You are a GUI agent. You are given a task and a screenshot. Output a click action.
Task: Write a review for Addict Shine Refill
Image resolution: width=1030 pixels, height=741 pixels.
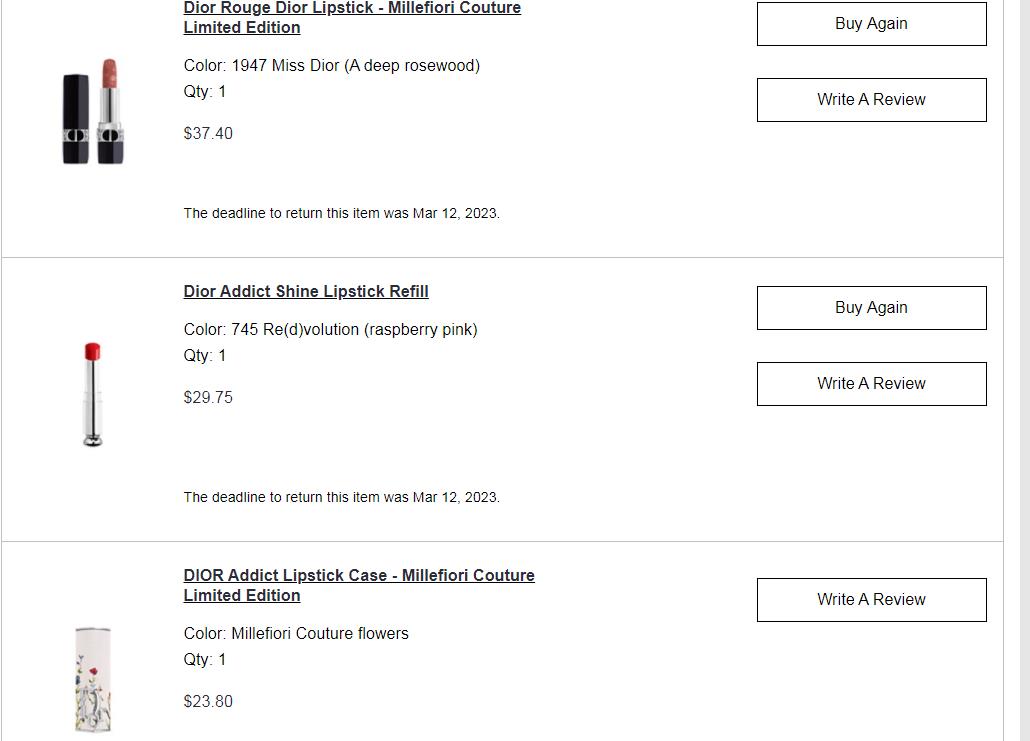[x=871, y=384]
